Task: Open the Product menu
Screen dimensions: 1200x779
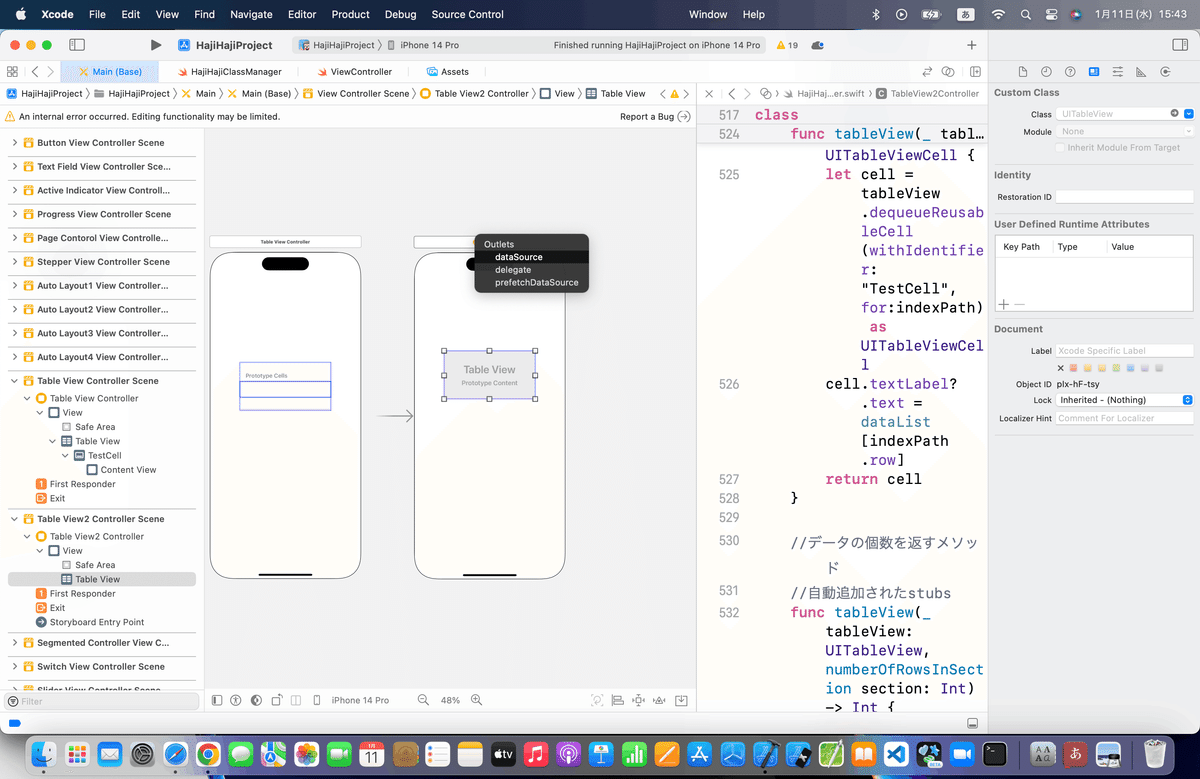Action: 351,15
